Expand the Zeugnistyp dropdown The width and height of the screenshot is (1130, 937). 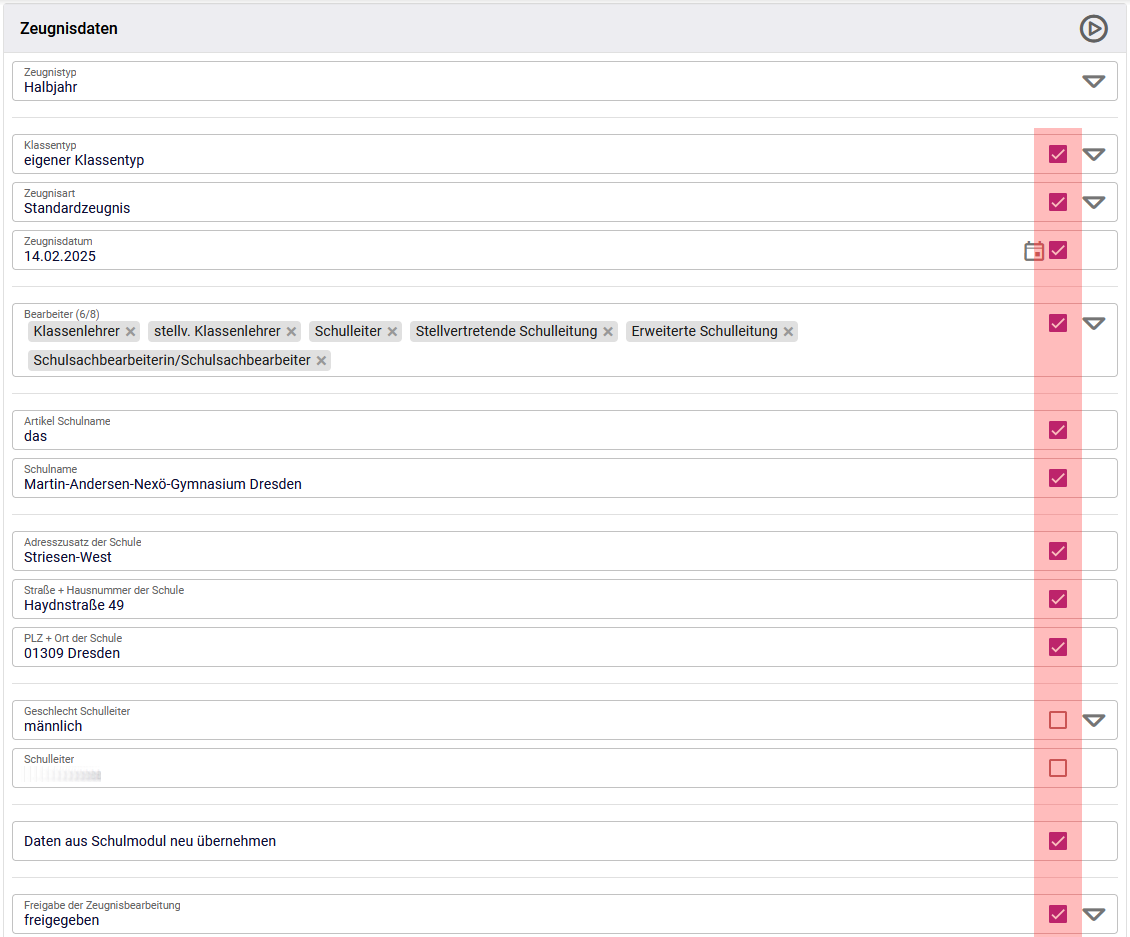[x=1094, y=81]
